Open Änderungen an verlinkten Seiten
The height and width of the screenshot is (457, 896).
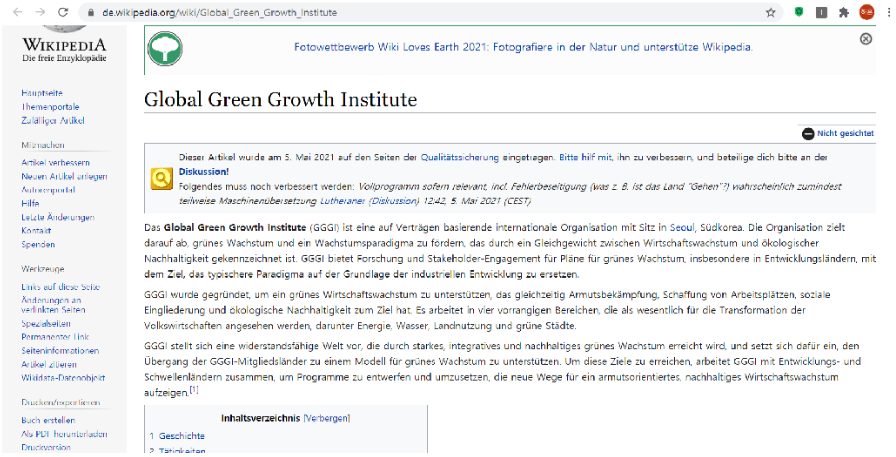click(53, 305)
